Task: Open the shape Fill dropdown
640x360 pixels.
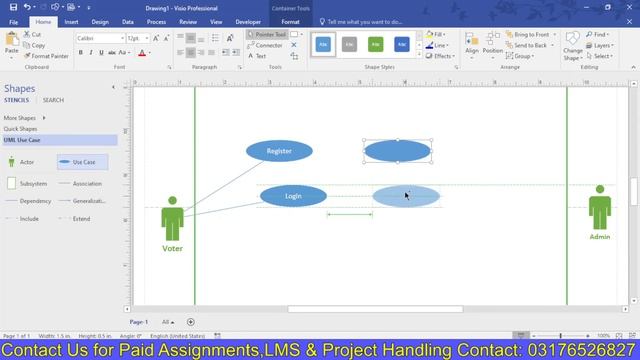Action: (436, 35)
